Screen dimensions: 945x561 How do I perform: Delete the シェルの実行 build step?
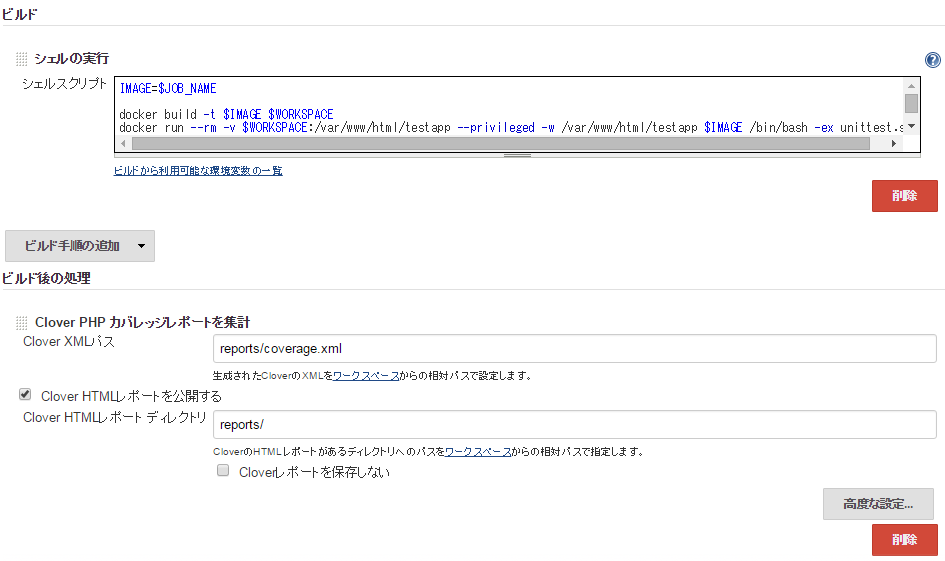pyautogui.click(x=904, y=196)
